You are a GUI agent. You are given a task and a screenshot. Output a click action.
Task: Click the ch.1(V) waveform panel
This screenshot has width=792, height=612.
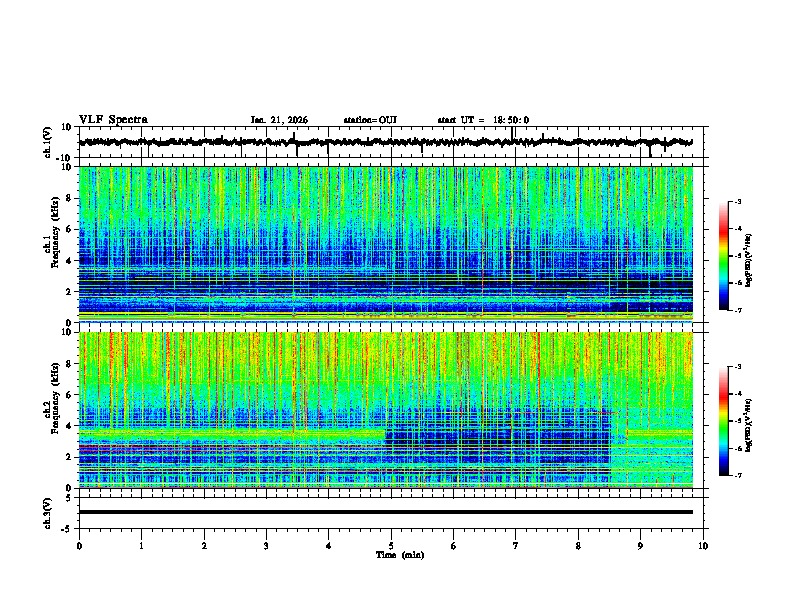coord(393,142)
